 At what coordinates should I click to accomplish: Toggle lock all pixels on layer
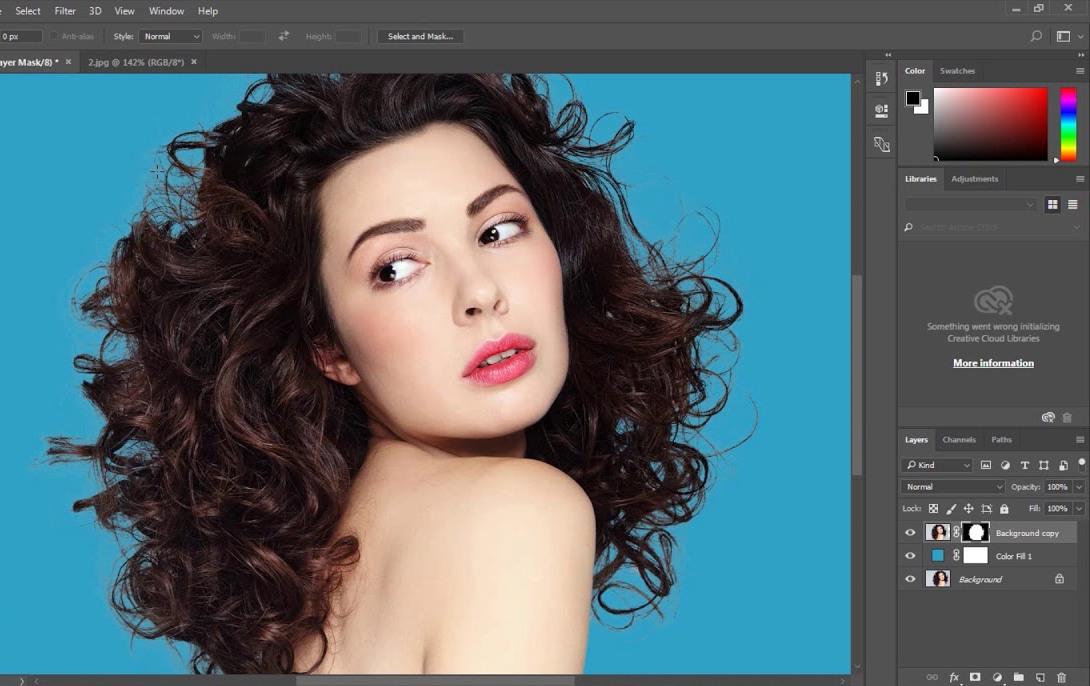tap(1004, 508)
